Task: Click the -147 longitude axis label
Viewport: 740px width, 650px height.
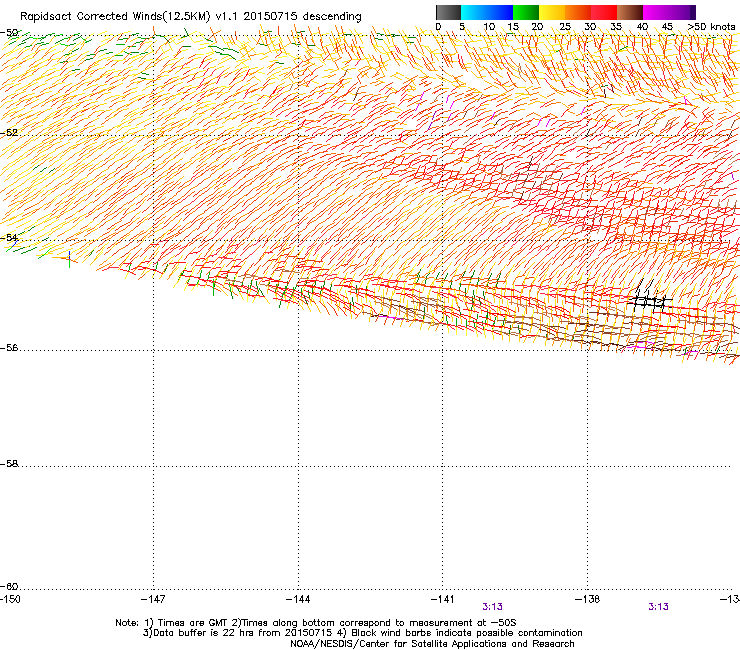Action: pyautogui.click(x=153, y=599)
